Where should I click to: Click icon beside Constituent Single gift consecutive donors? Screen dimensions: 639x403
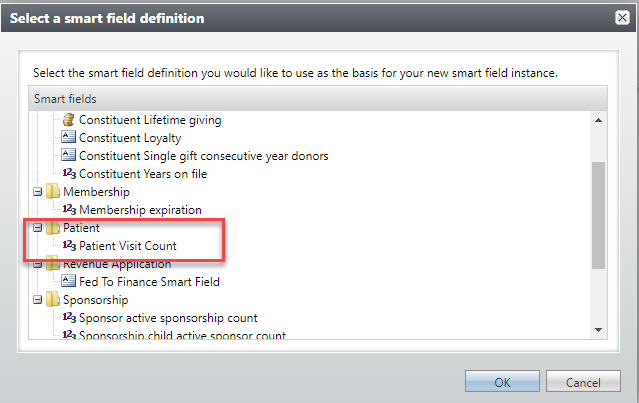[x=69, y=155]
